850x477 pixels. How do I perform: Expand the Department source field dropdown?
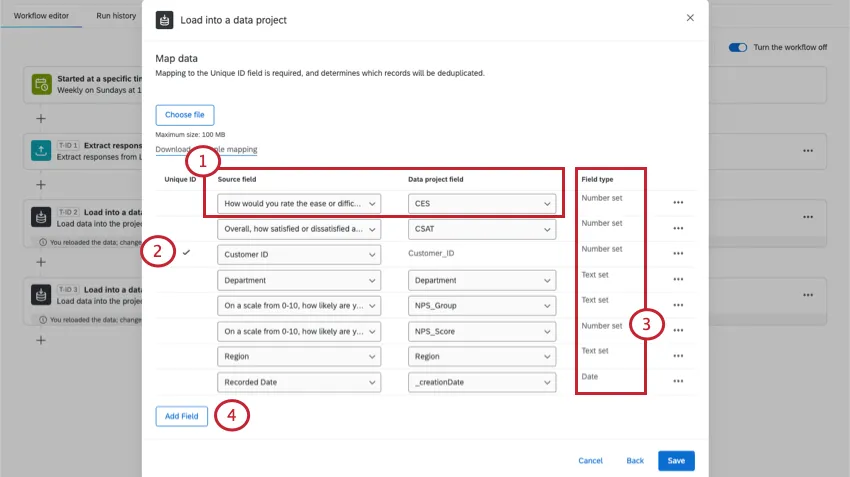[299, 280]
